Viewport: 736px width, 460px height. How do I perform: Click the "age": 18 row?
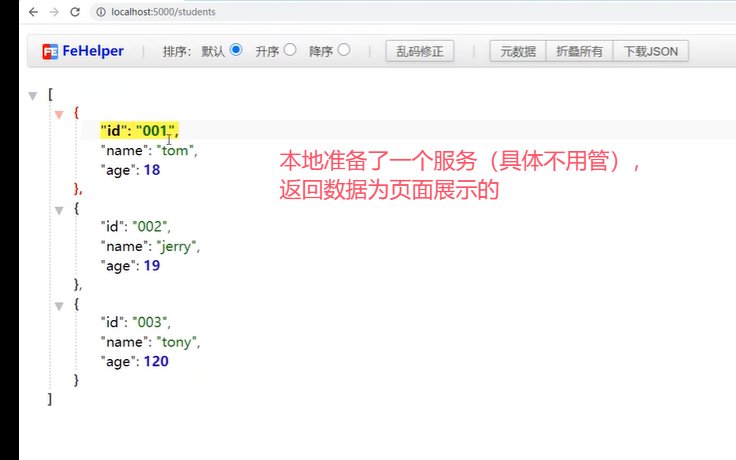[130, 170]
